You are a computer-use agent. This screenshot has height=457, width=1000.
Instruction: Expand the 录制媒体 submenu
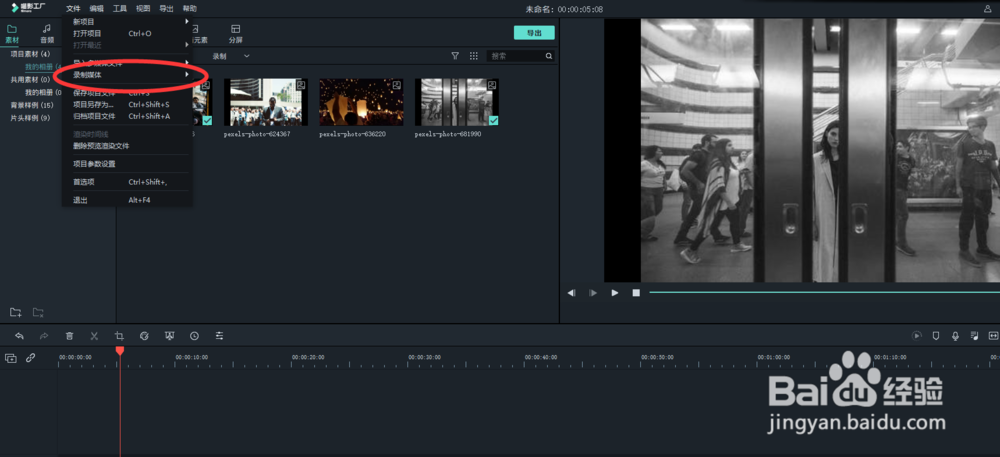pos(128,75)
